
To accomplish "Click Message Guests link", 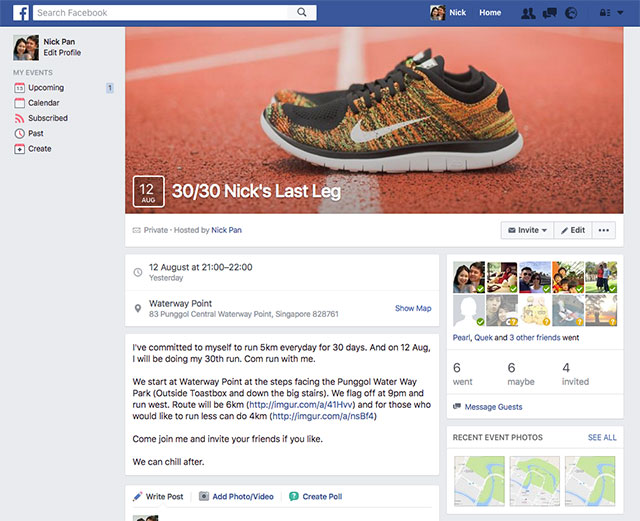I will coord(493,407).
